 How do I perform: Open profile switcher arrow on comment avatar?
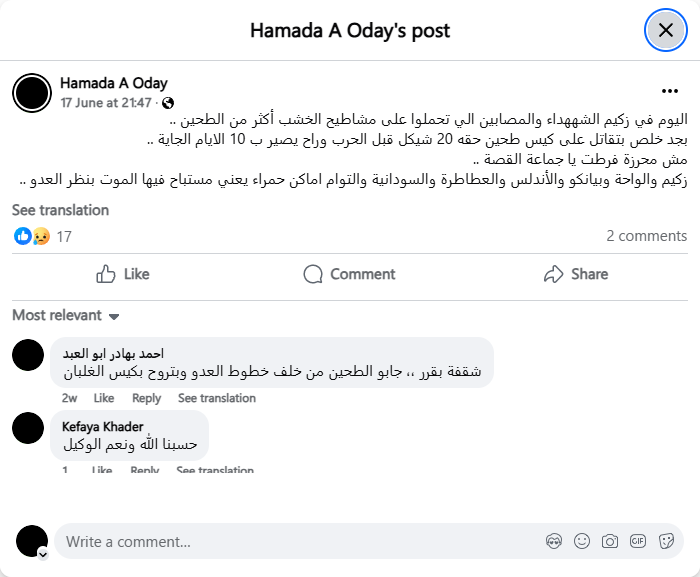pyautogui.click(x=43, y=553)
